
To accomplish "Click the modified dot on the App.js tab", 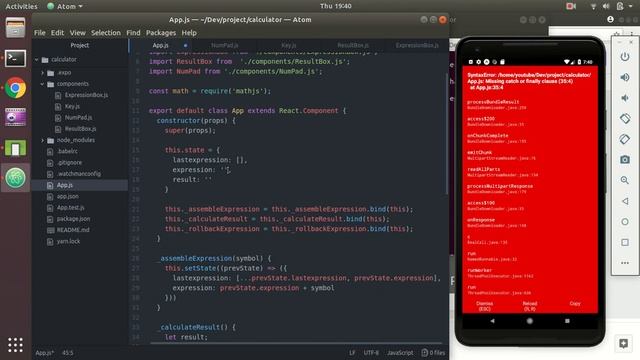I will 185,45.
